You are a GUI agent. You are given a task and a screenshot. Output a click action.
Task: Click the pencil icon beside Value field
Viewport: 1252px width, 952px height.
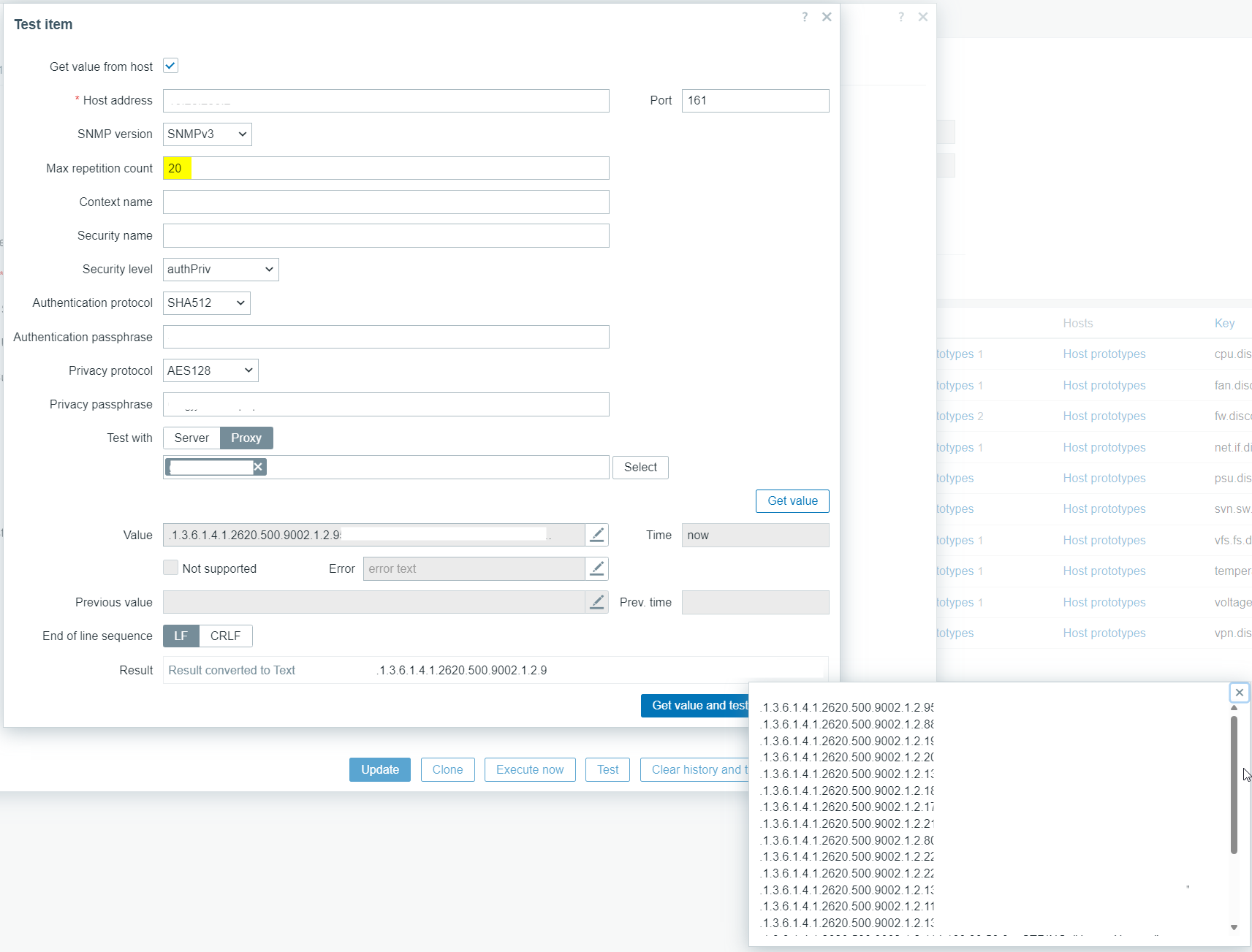(596, 535)
